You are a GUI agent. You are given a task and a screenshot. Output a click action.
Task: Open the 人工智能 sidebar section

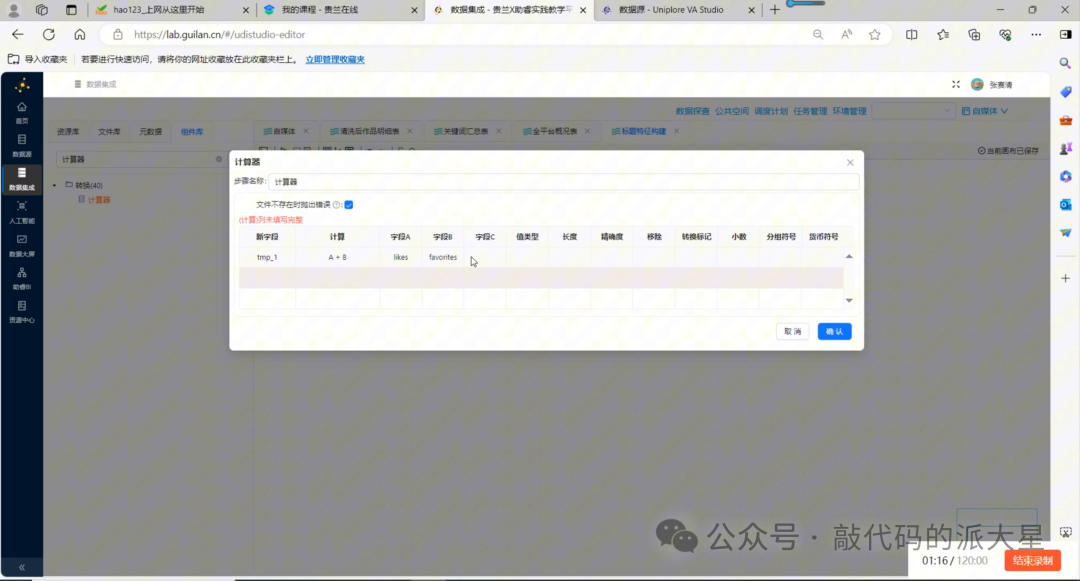21,212
